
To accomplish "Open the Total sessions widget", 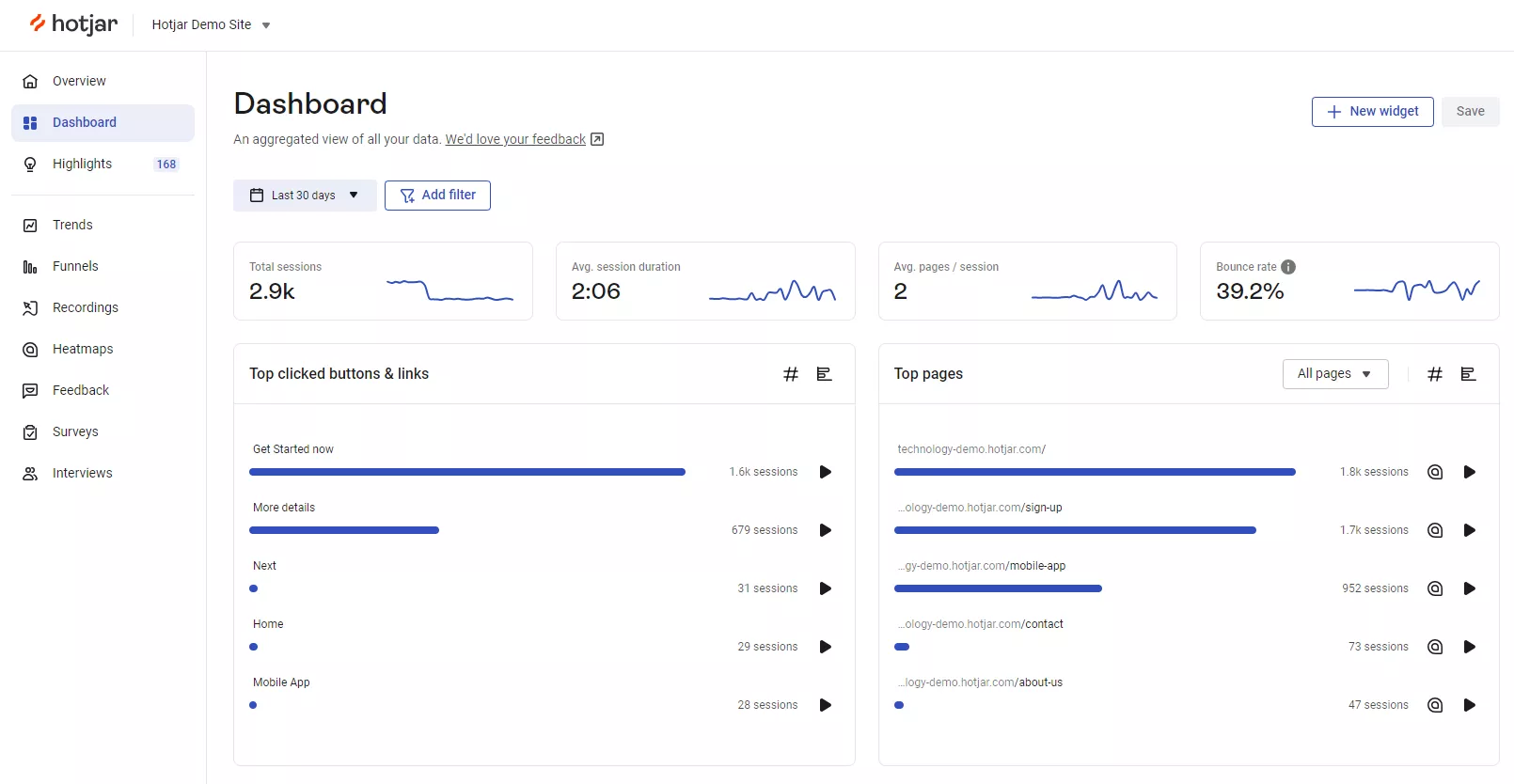I will tap(383, 281).
